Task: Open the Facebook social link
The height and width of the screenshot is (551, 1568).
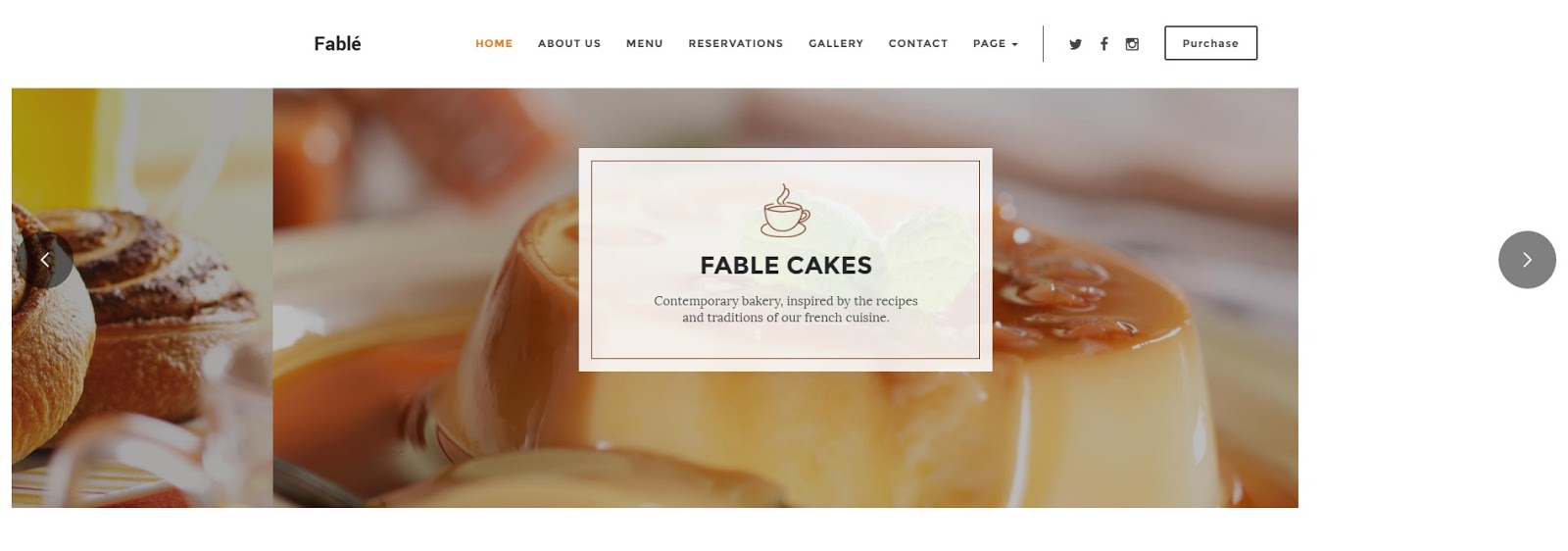Action: (x=1103, y=44)
